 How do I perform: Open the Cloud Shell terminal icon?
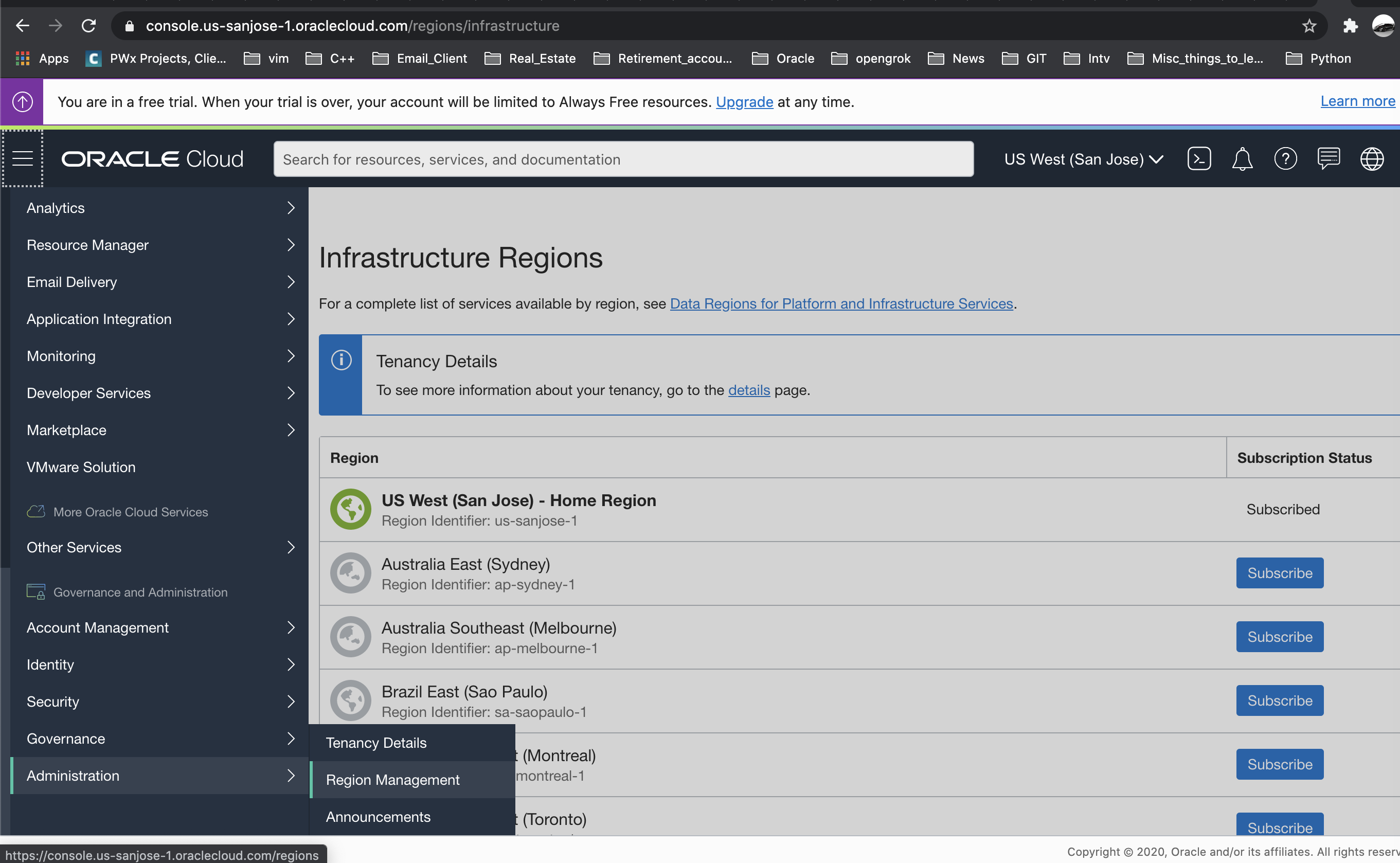pos(1198,159)
